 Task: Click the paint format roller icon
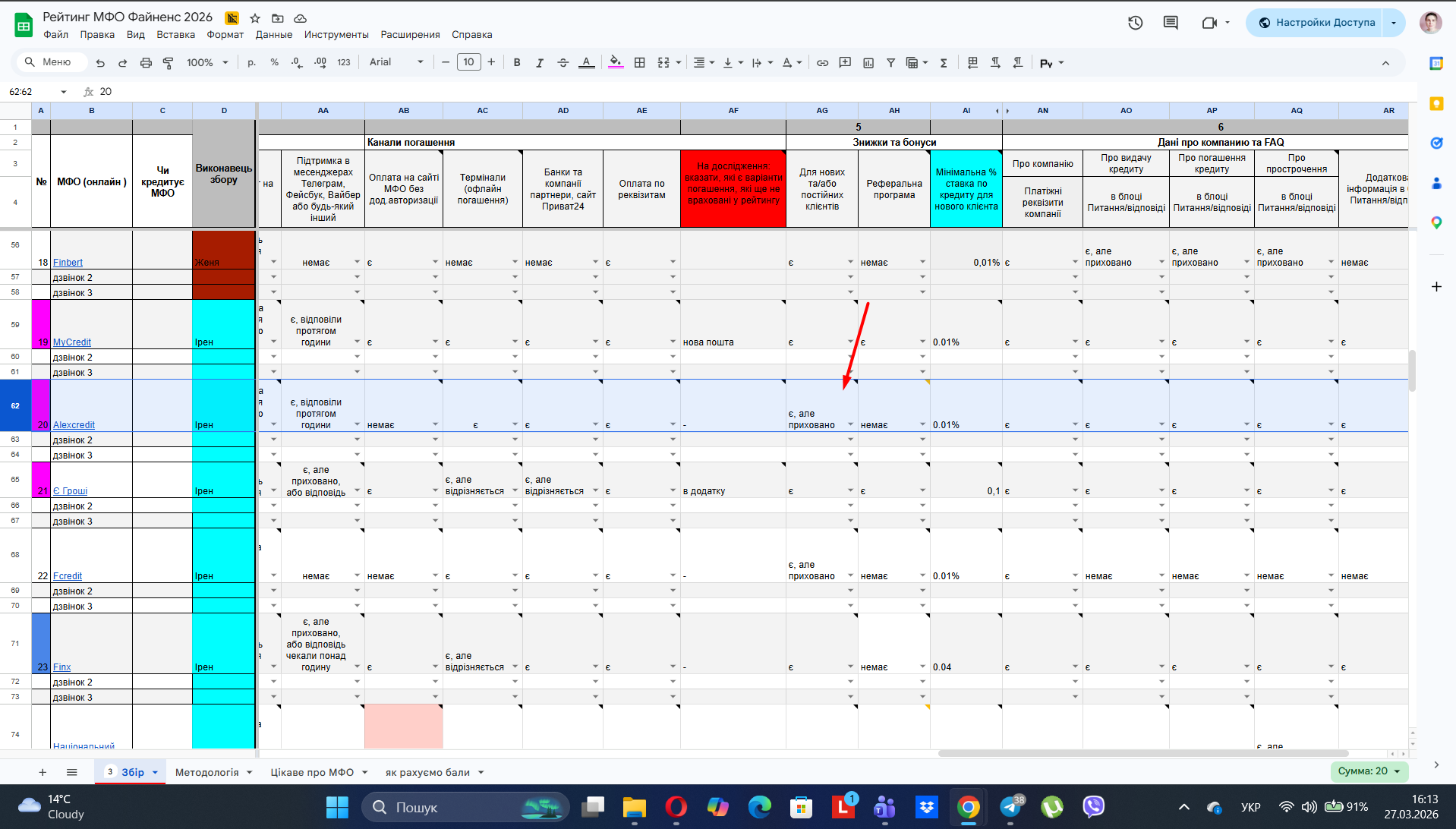coord(169,63)
